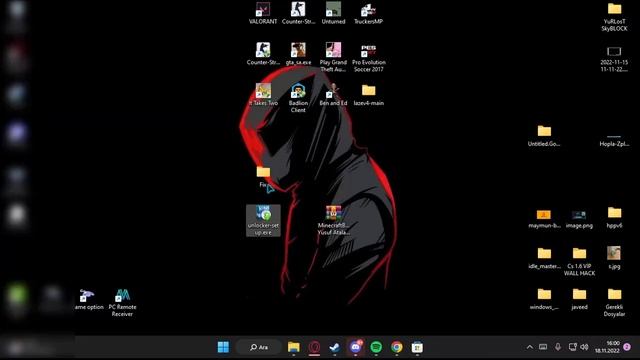Expand the hidden system tray icons chevron
The height and width of the screenshot is (360, 640).
point(529,347)
